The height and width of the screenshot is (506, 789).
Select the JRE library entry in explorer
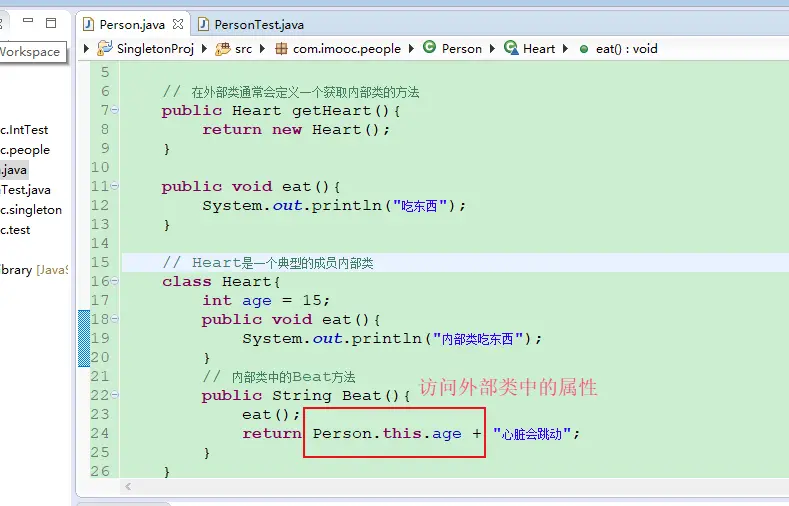[x=34, y=270]
